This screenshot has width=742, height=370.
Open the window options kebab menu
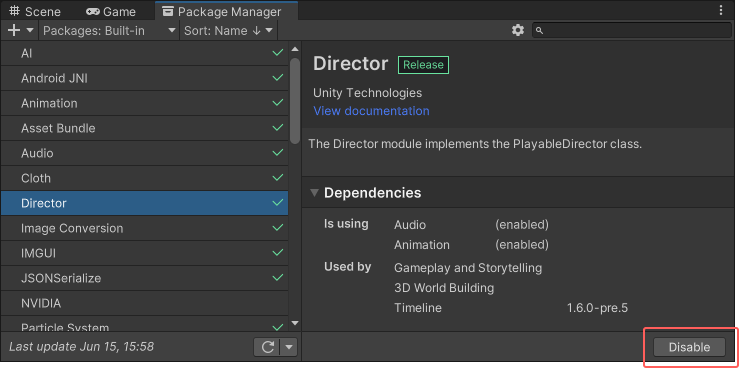[721, 10]
